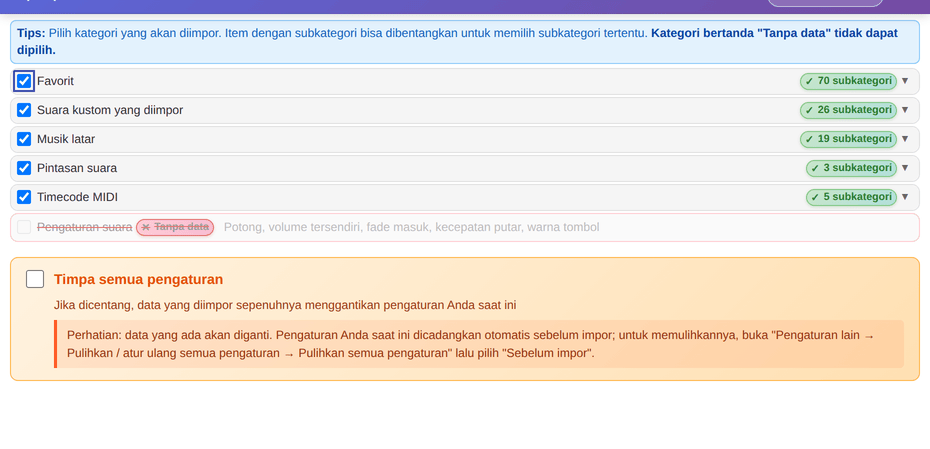930x449 pixels.
Task: Click the Favorit label text
Action: pyautogui.click(x=55, y=81)
